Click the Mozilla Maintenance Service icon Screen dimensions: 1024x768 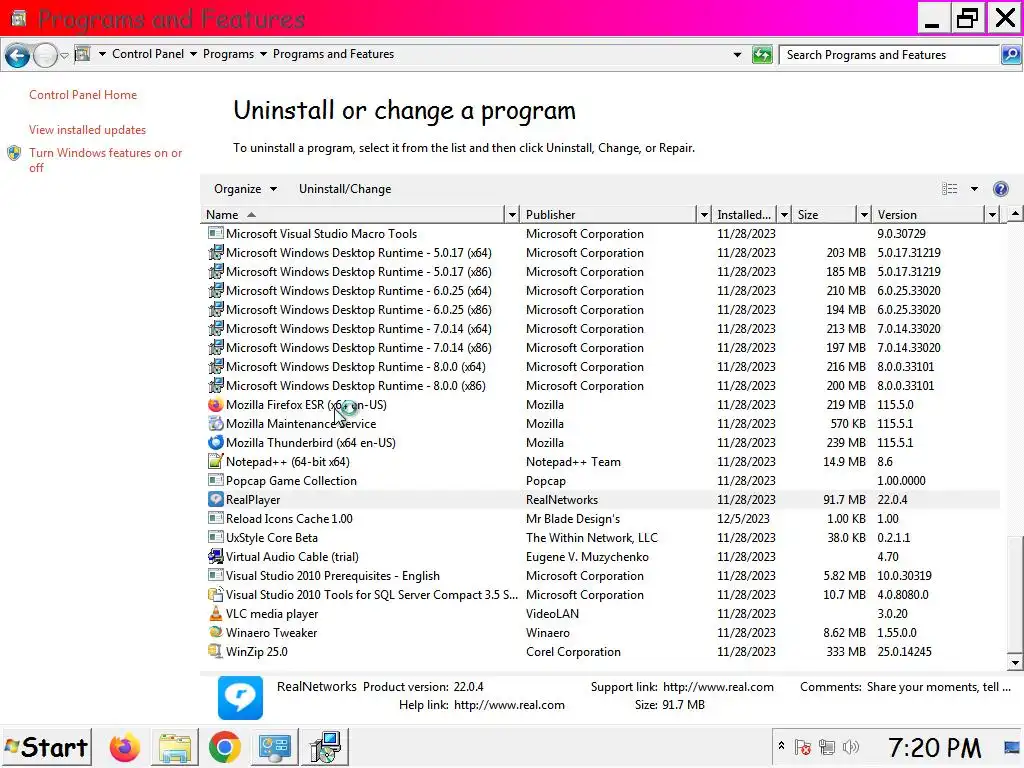(216, 424)
